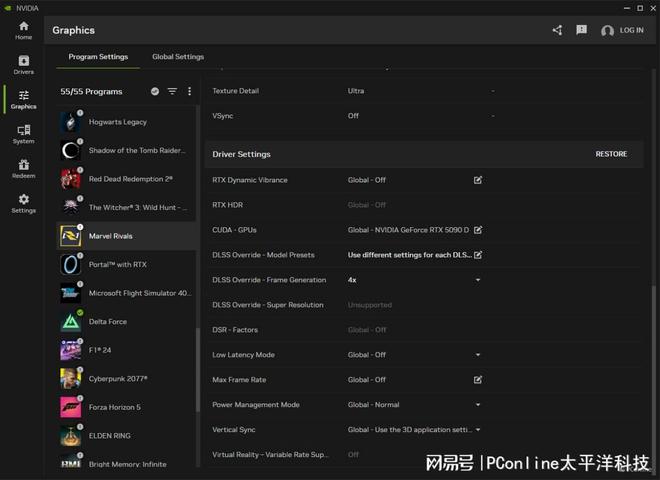Viewport: 660px width, 480px height.
Task: Switch to Program Settings tab
Action: [98, 57]
